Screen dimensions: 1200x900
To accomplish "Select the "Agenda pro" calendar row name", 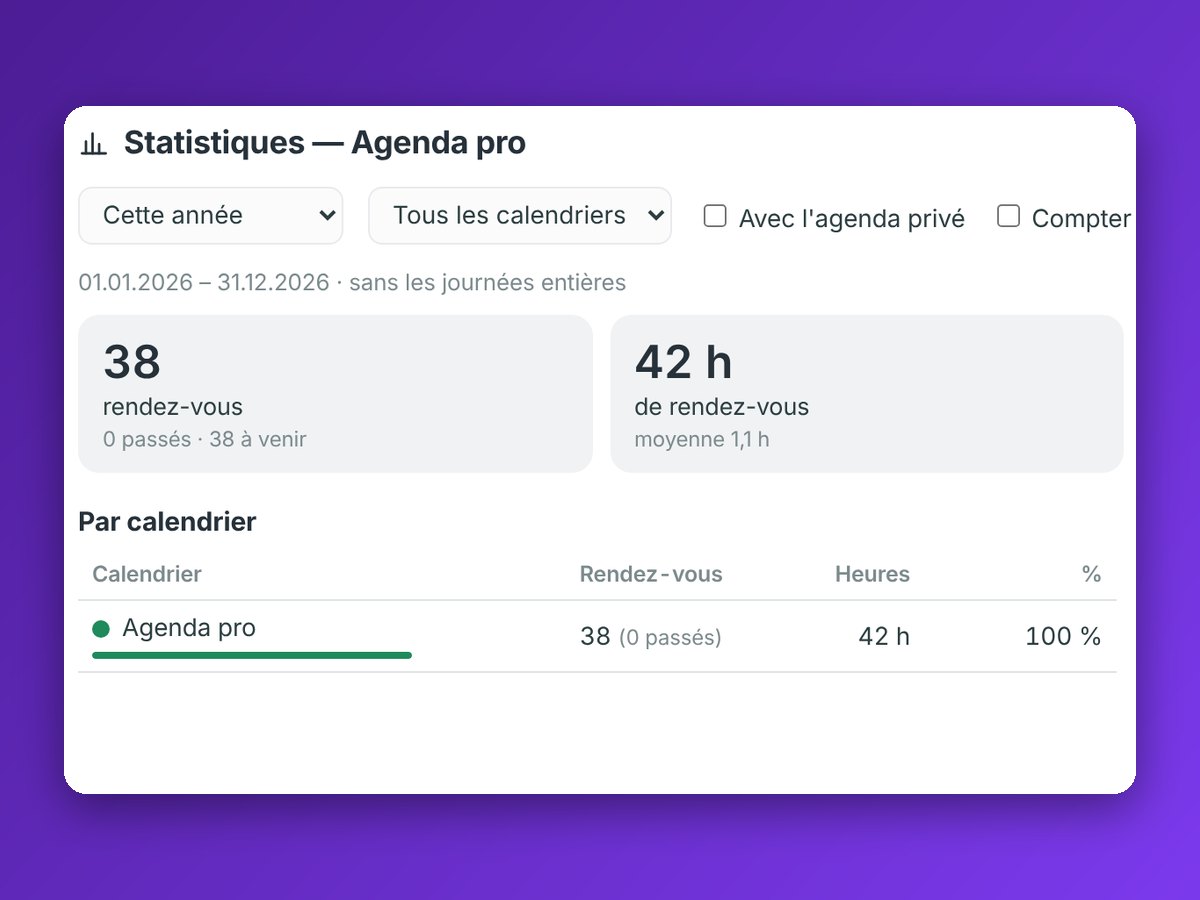I will coord(189,628).
